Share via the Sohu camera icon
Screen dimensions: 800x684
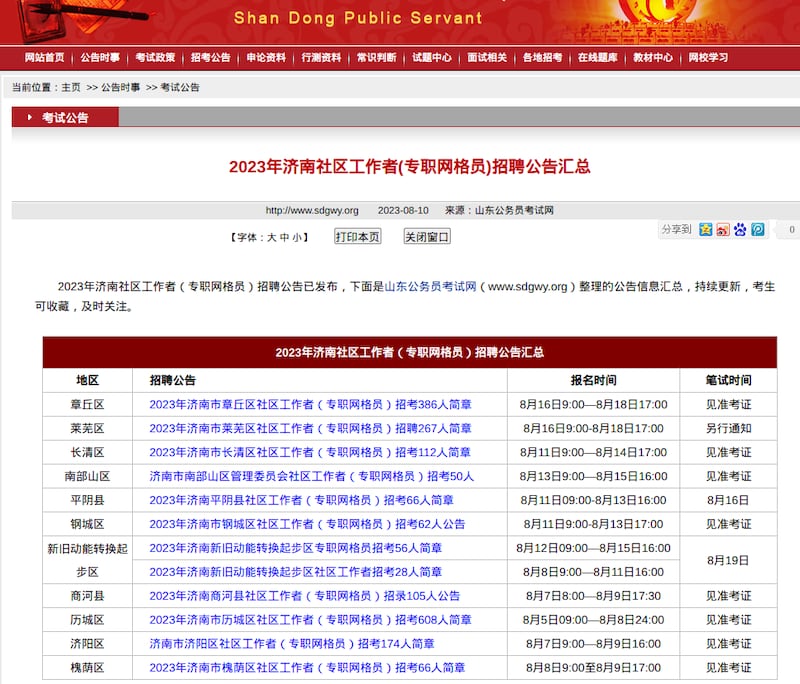pos(722,230)
